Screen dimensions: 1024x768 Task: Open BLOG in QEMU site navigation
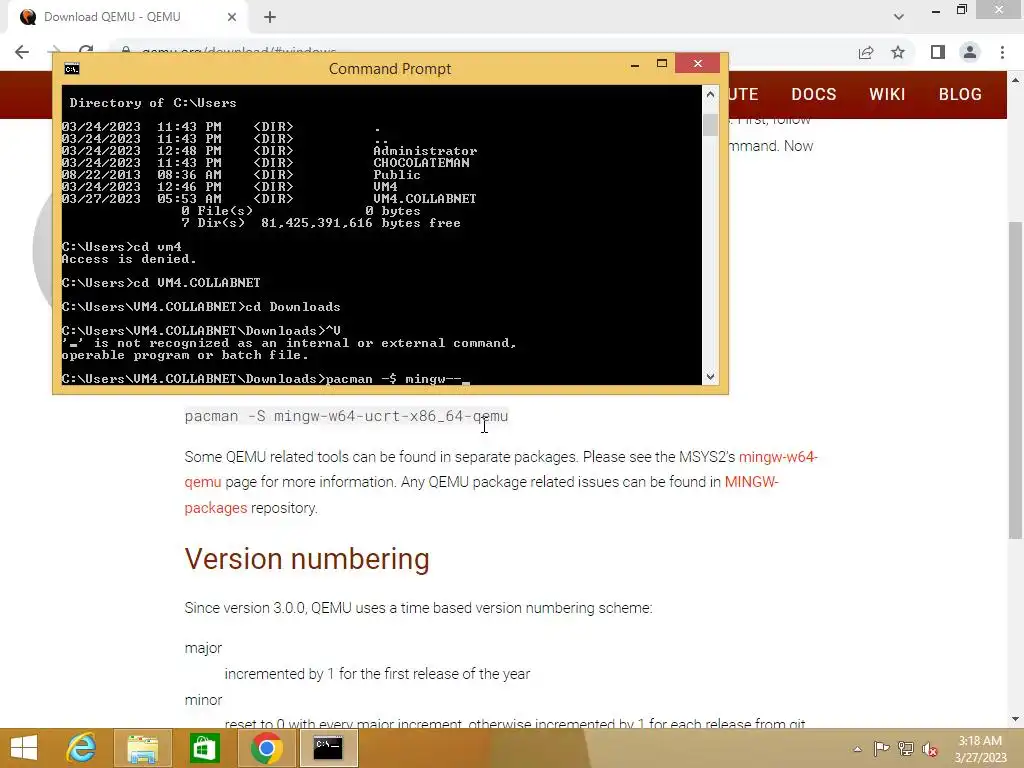click(960, 94)
